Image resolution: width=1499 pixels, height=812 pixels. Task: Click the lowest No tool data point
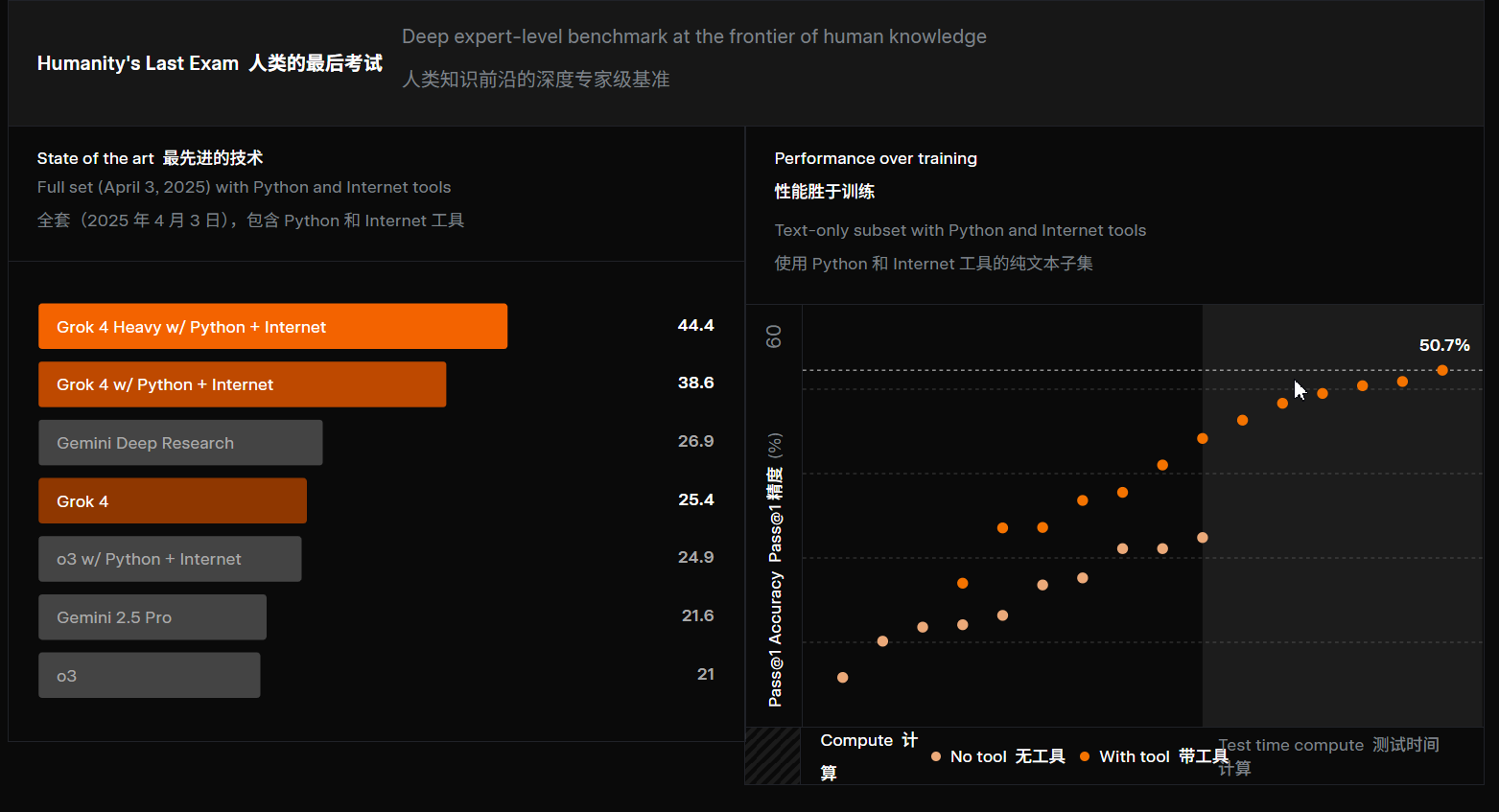[x=842, y=678]
